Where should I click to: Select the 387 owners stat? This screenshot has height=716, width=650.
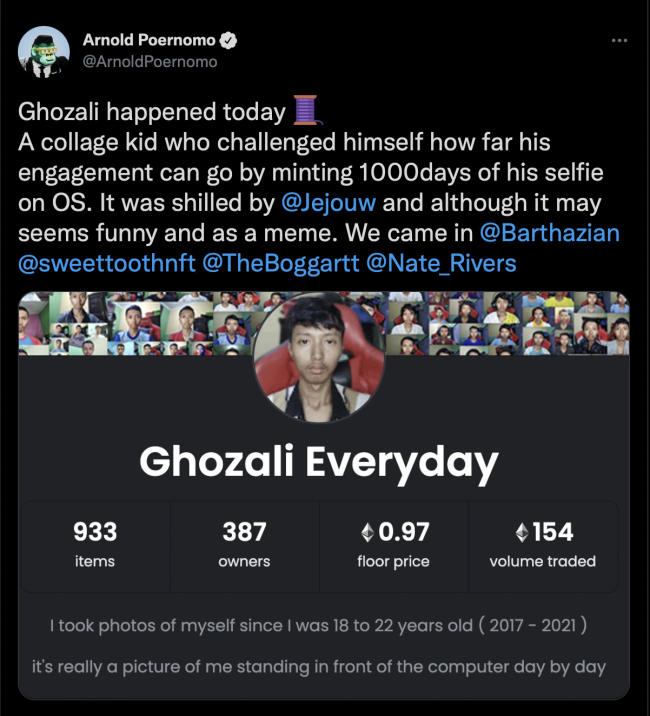pyautogui.click(x=244, y=544)
